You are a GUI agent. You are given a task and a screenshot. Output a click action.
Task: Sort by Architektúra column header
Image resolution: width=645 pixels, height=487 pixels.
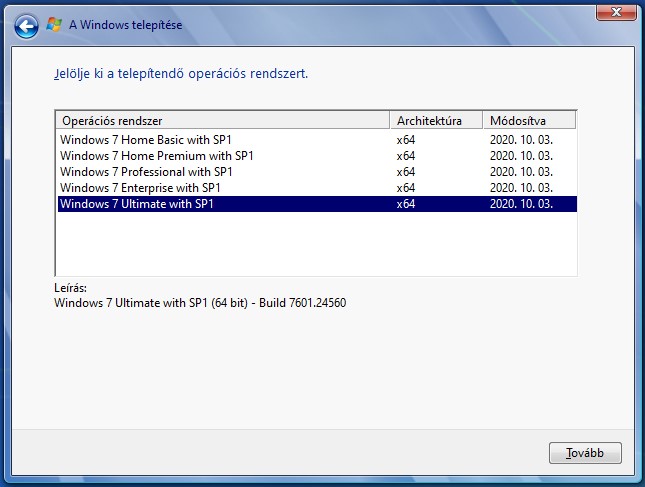436,121
